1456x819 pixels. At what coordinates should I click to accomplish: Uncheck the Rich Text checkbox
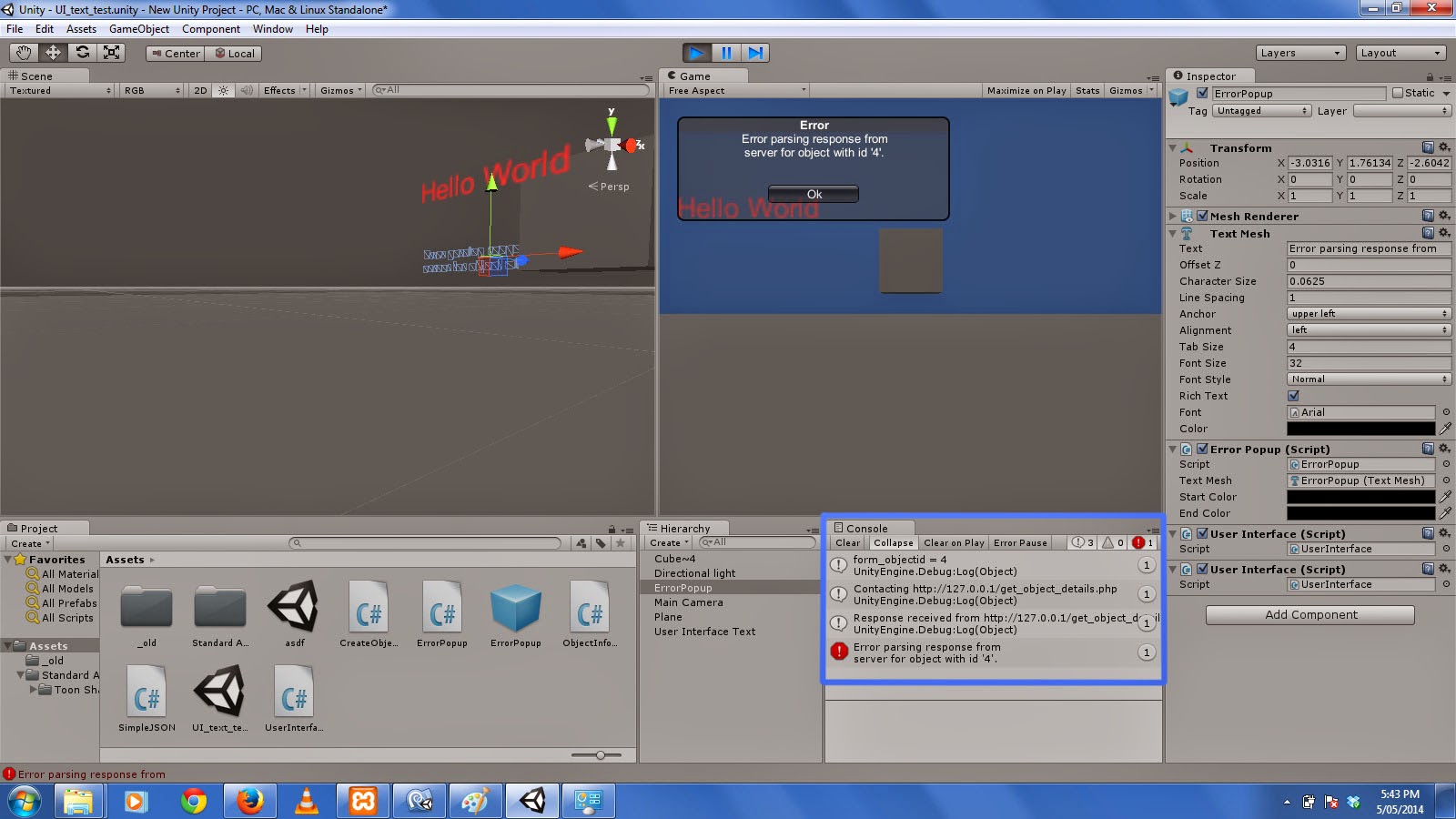(x=1293, y=396)
